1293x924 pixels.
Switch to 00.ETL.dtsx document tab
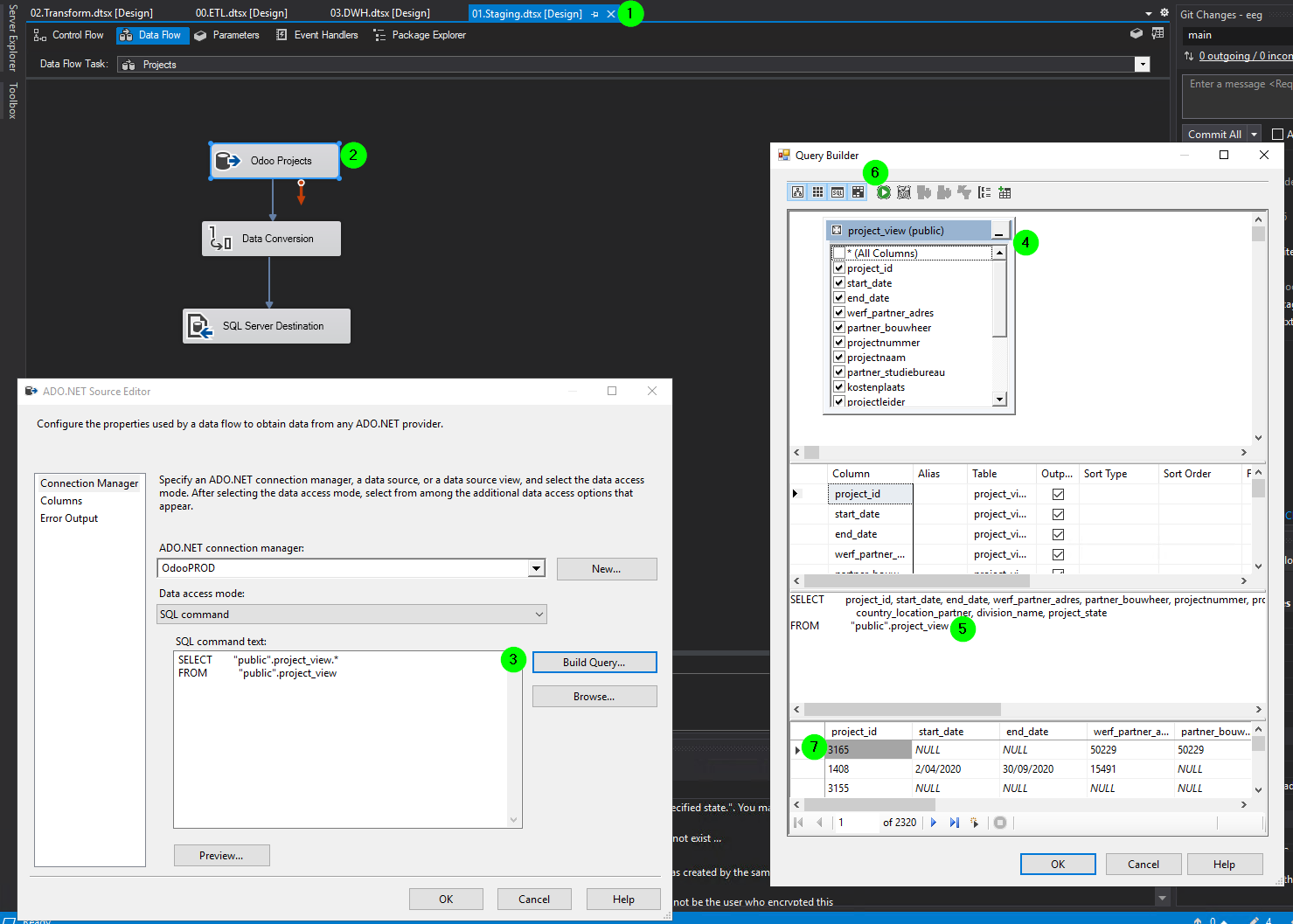(241, 13)
